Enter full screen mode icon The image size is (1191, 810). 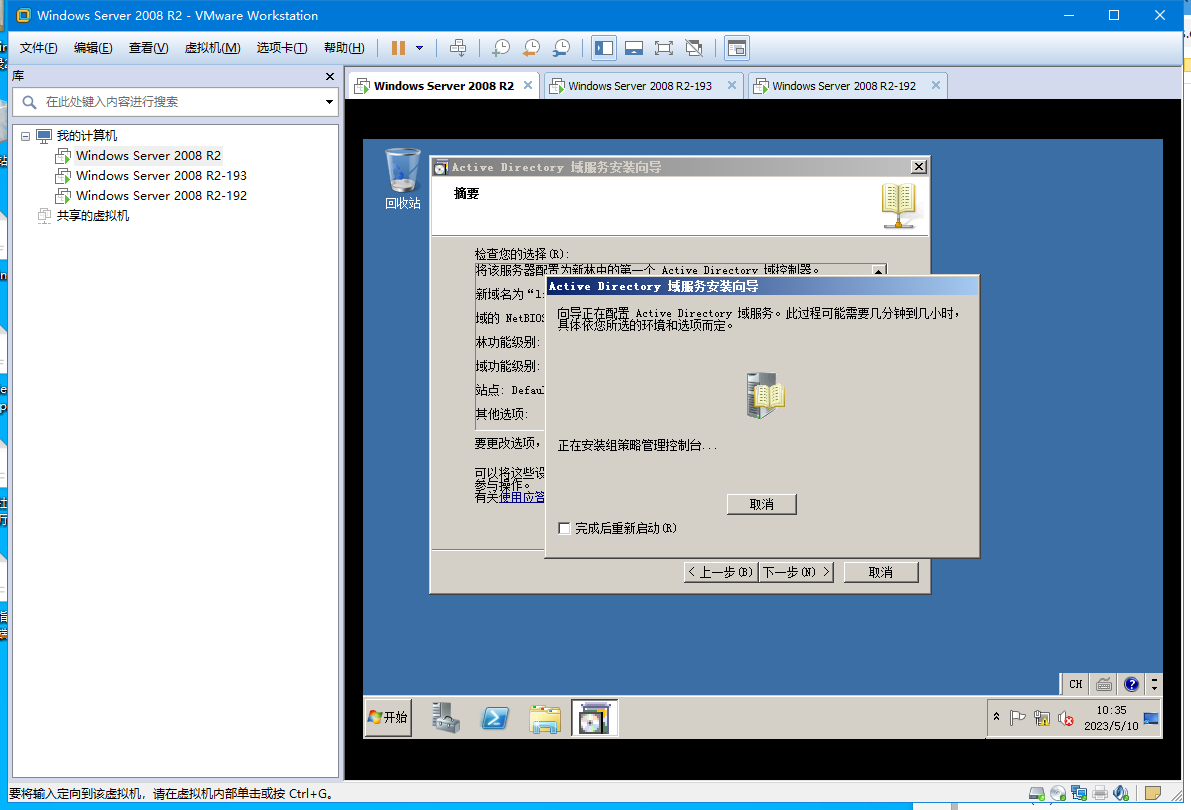[664, 48]
